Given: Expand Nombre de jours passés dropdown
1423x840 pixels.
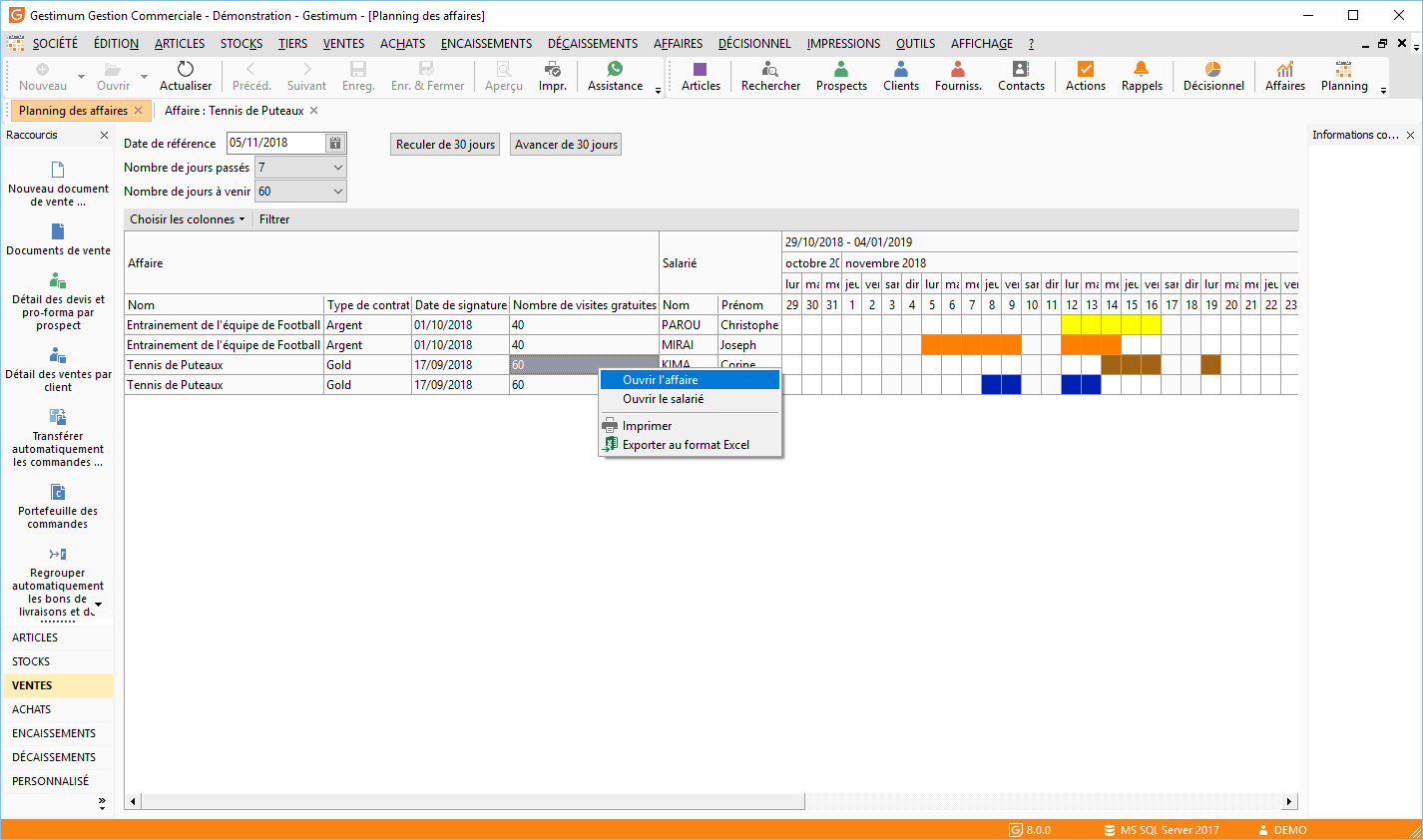Looking at the screenshot, I should pos(337,168).
